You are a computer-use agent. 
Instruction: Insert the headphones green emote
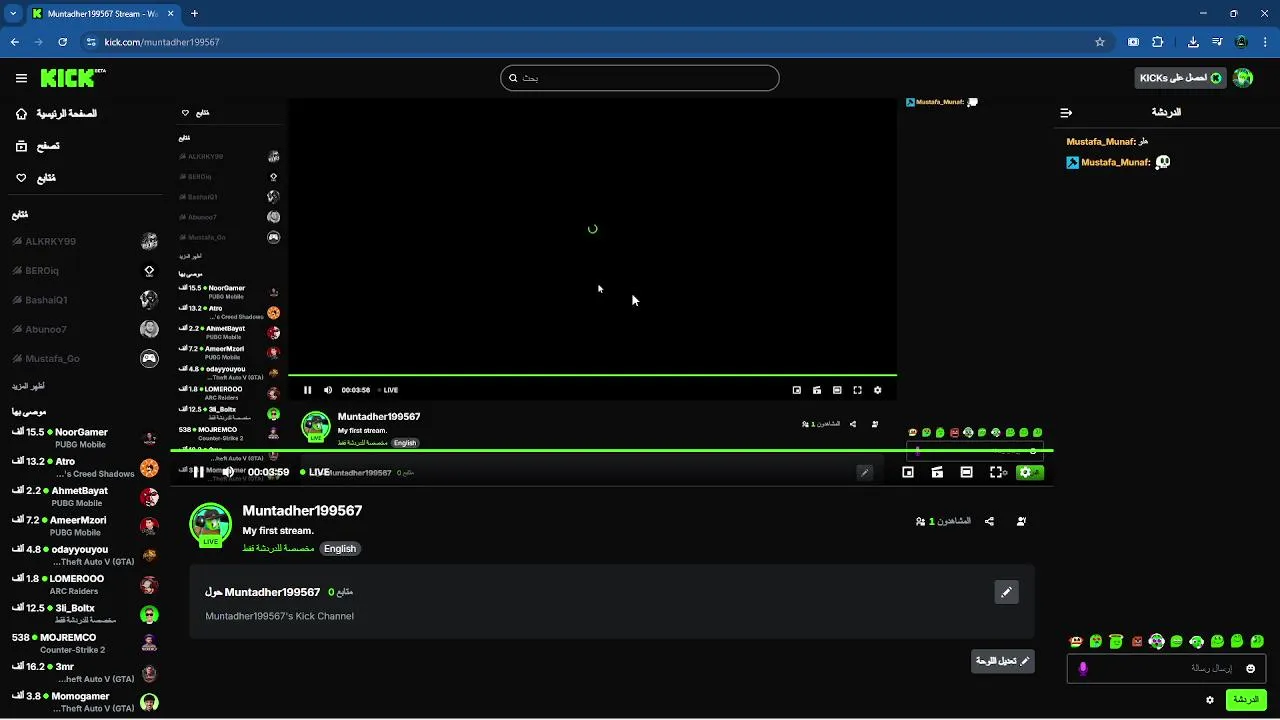tap(1196, 641)
